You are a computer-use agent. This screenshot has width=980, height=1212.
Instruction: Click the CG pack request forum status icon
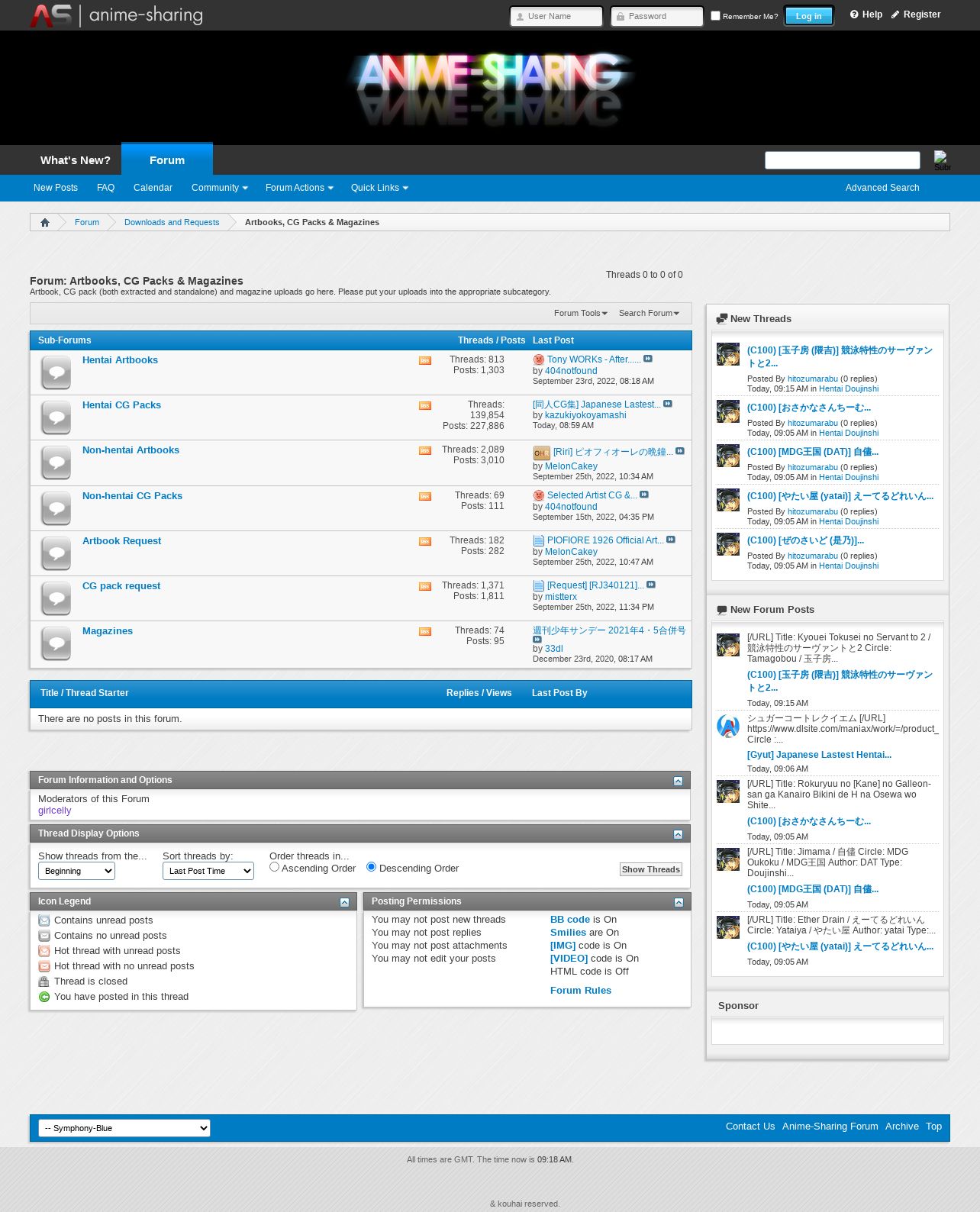(x=56, y=598)
